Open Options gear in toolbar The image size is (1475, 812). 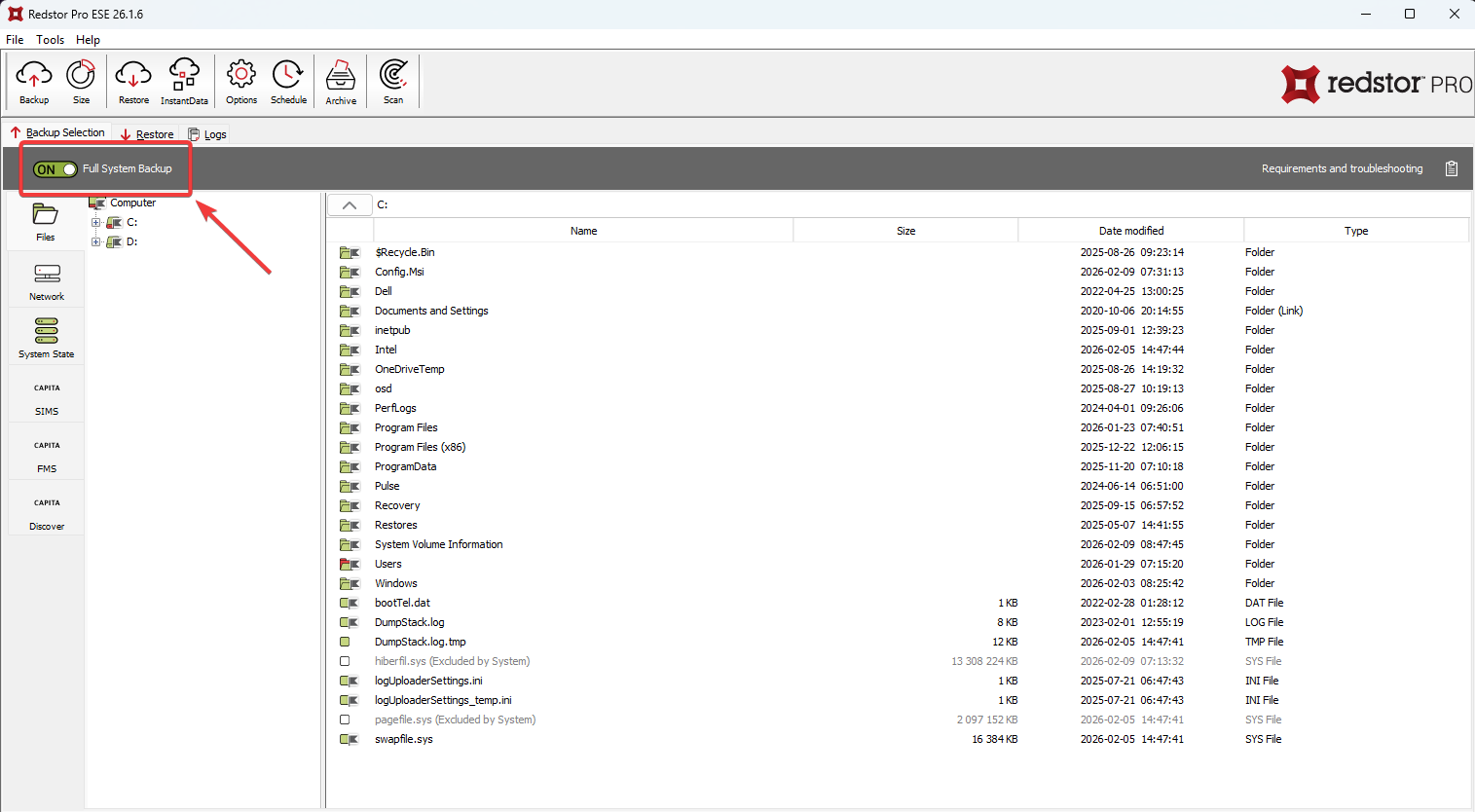click(241, 82)
